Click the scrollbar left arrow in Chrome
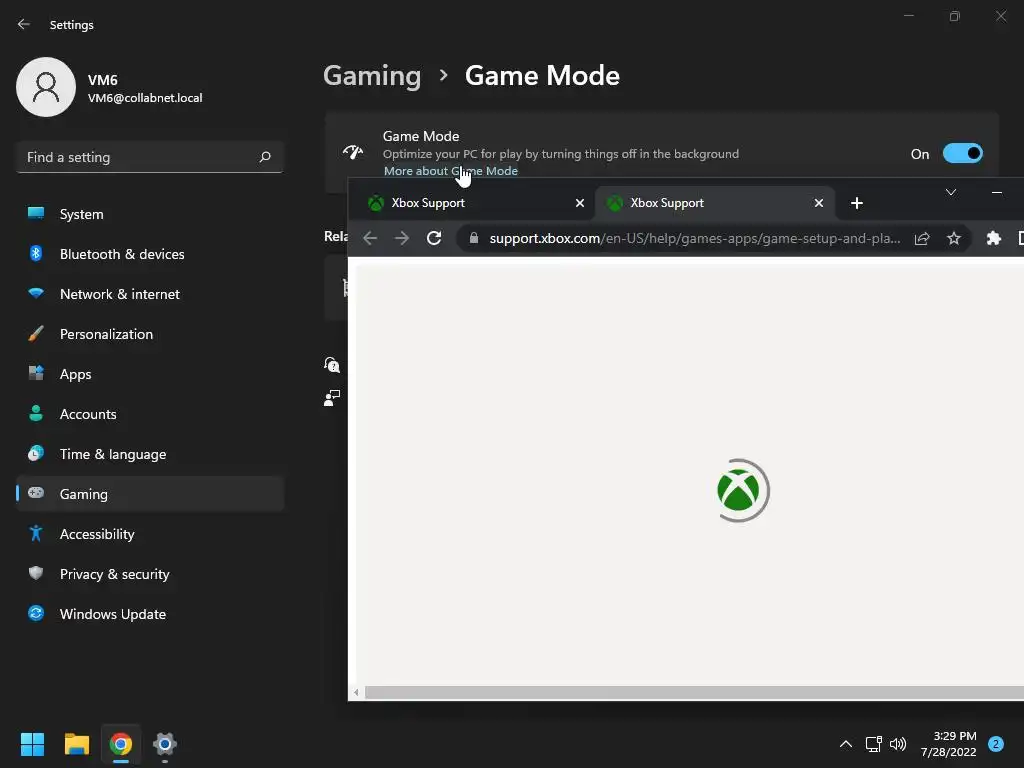Image resolution: width=1024 pixels, height=768 pixels. pos(356,692)
